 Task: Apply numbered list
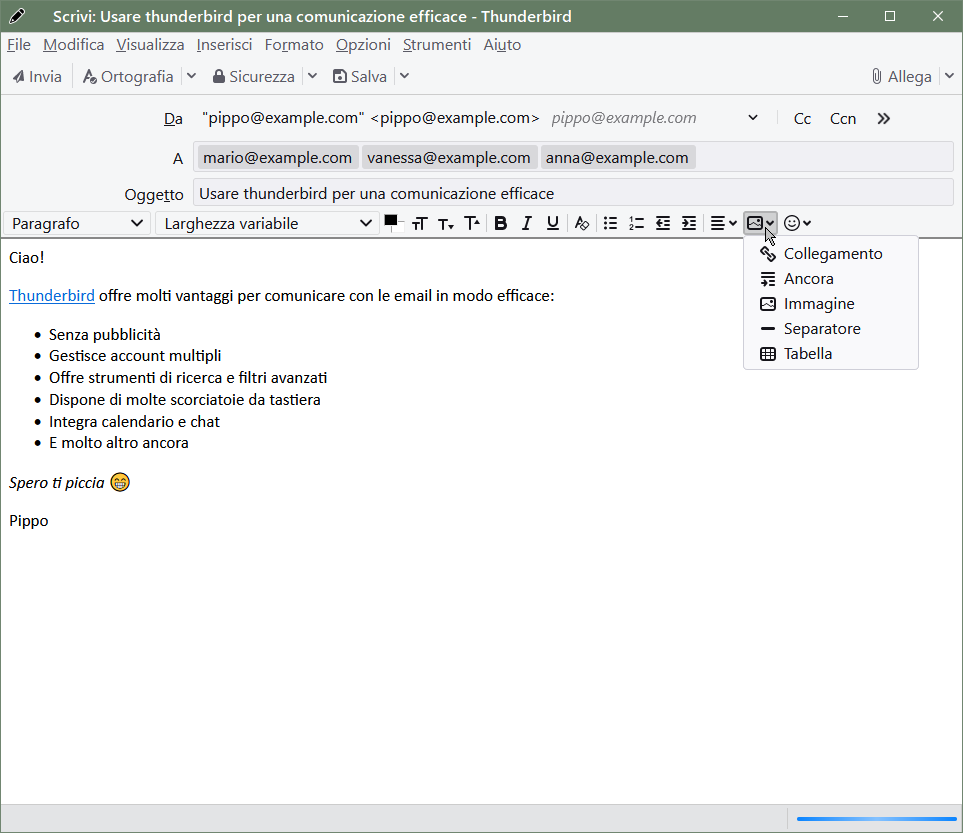coord(636,224)
